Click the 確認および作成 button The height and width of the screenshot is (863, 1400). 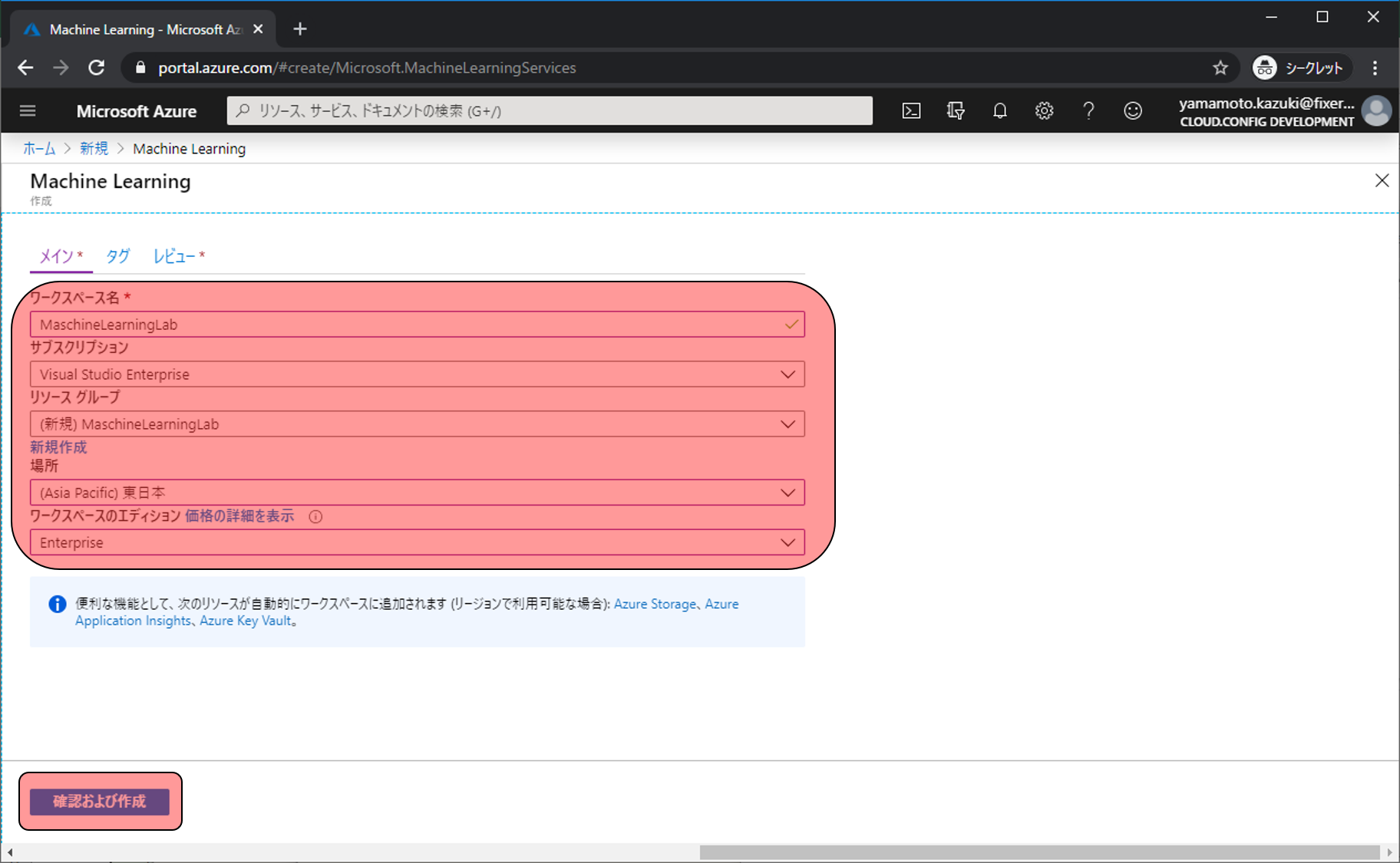(x=100, y=802)
